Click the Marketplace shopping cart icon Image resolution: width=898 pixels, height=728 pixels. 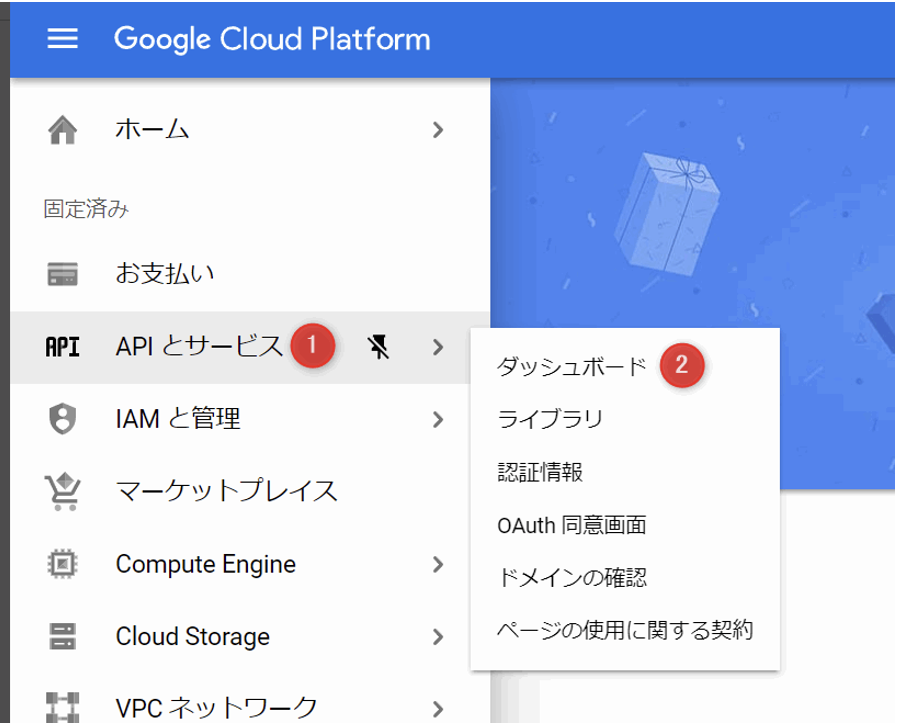62,491
